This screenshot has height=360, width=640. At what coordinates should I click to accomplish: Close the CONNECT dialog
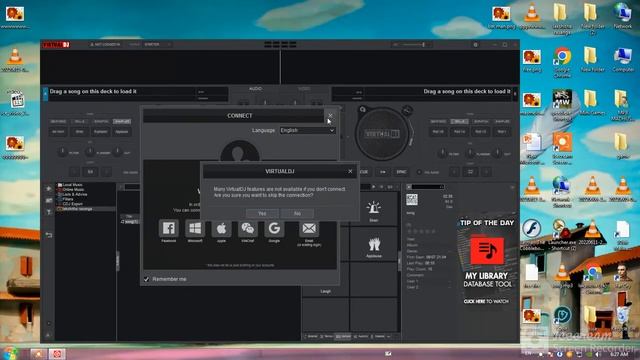[x=330, y=116]
